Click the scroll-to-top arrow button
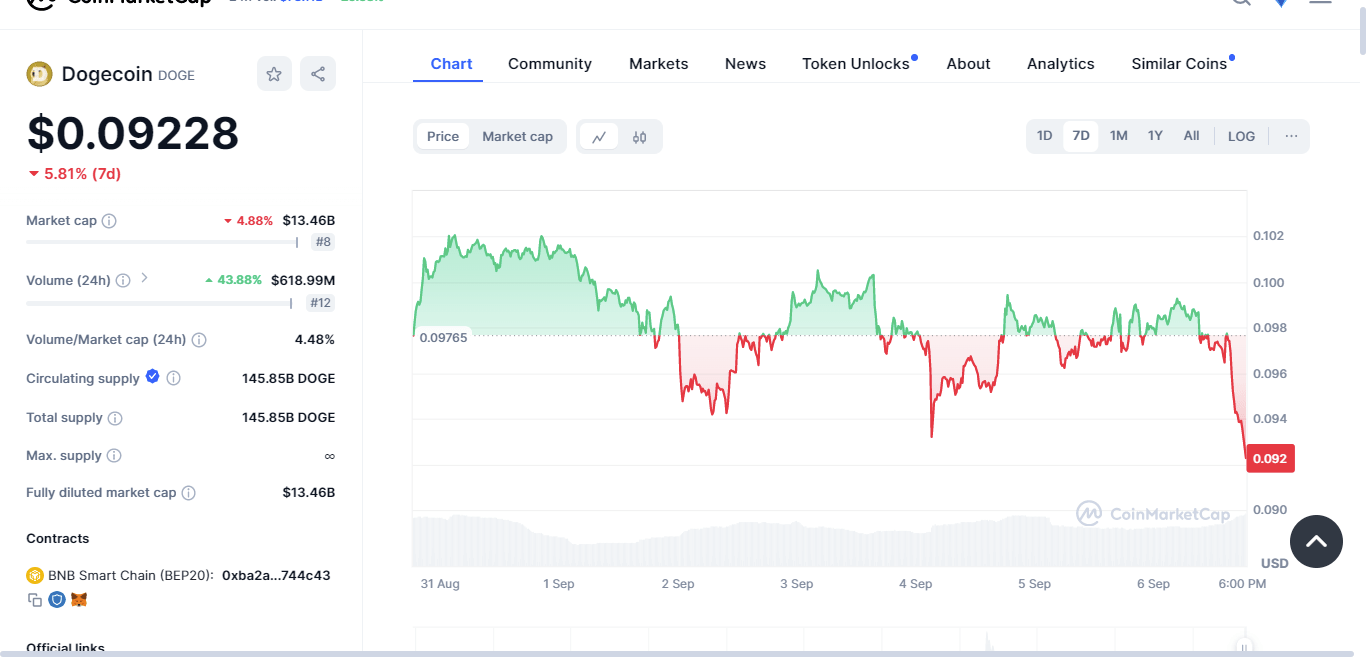Image resolution: width=1366 pixels, height=657 pixels. pyautogui.click(x=1316, y=541)
